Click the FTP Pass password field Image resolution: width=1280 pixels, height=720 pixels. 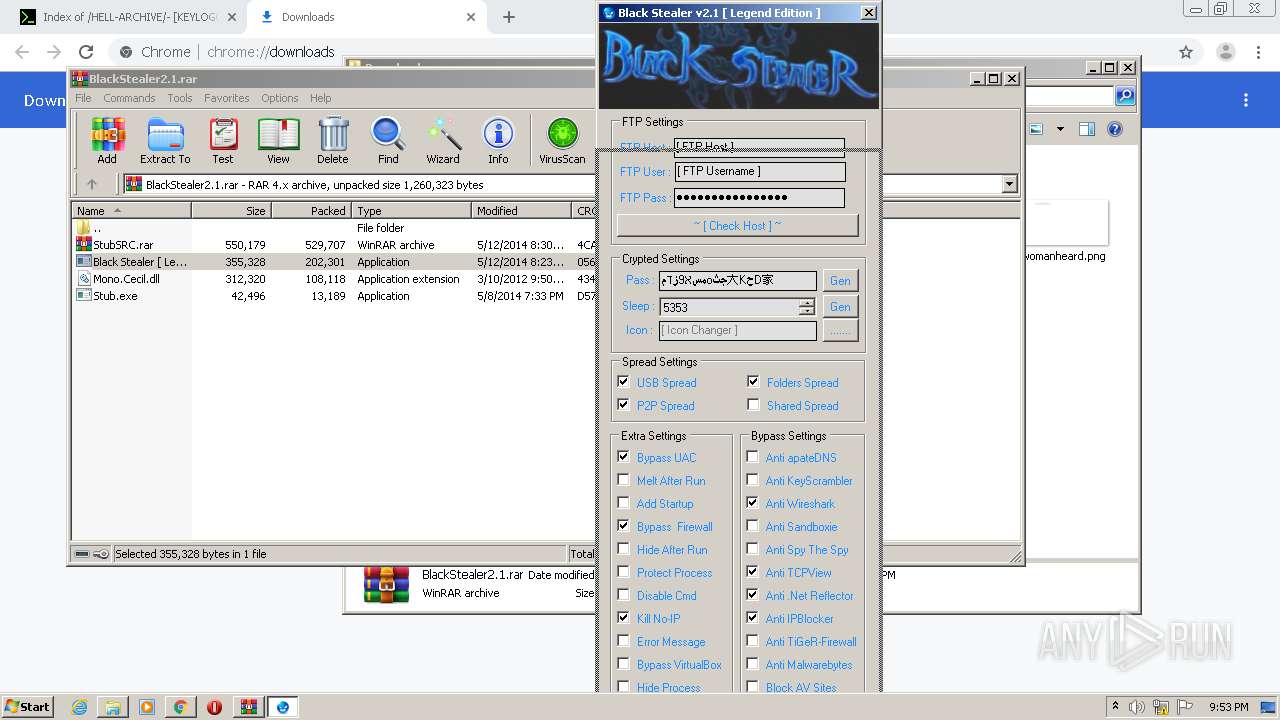click(x=759, y=197)
